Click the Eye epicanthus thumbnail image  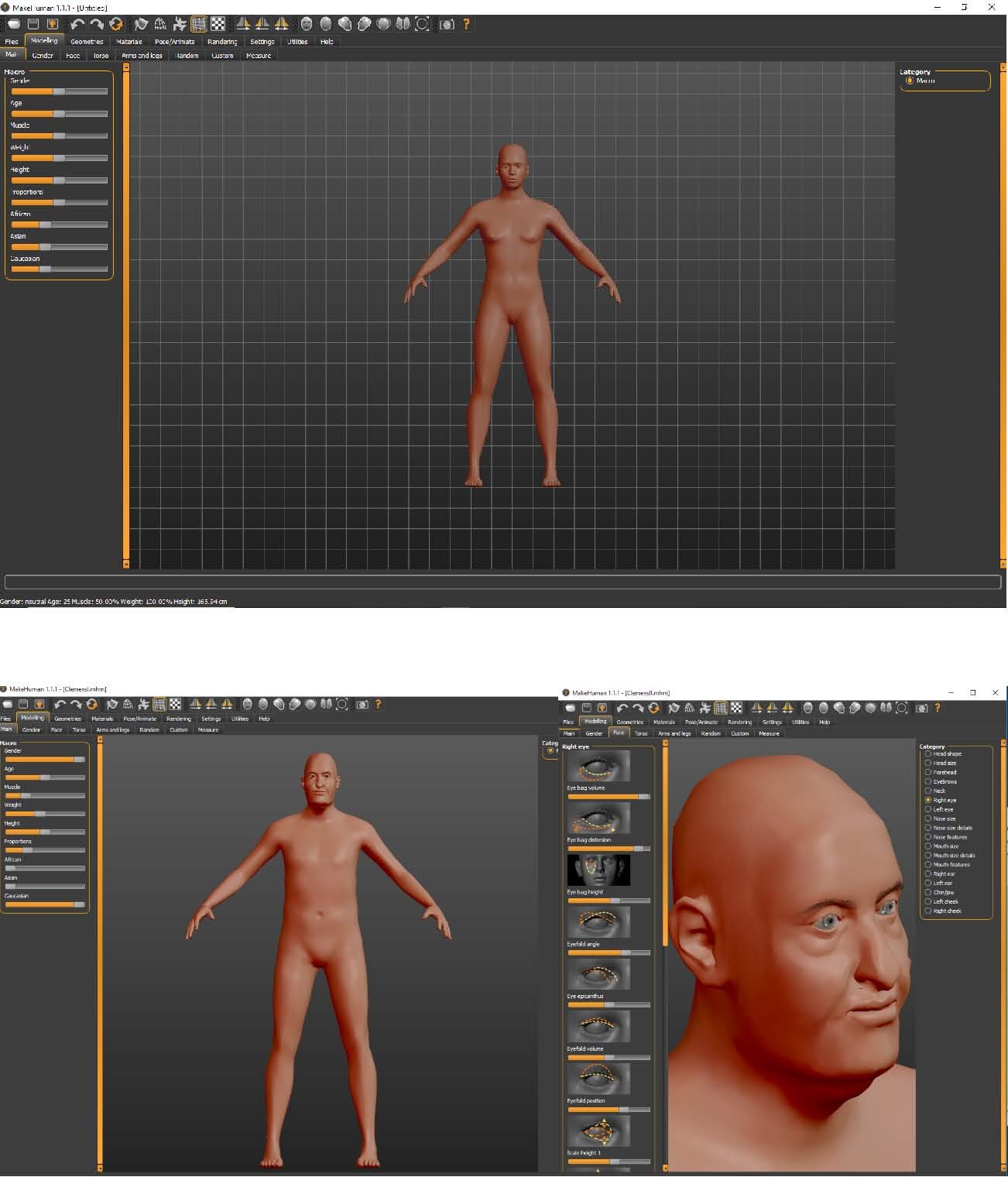(x=598, y=974)
